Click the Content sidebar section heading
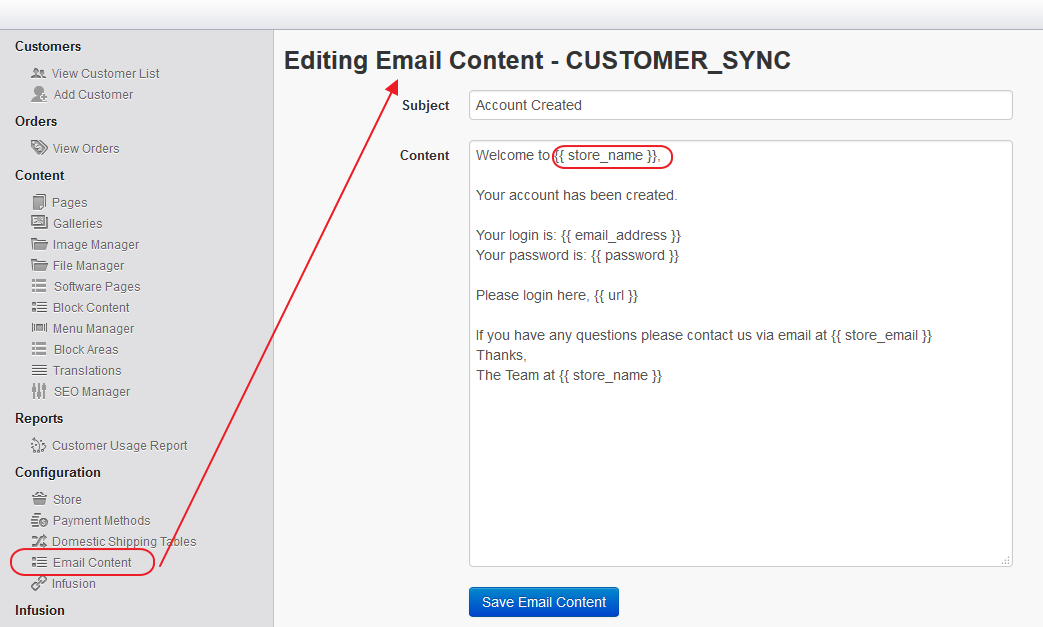Screen dimensions: 1043x627 (x=40, y=176)
